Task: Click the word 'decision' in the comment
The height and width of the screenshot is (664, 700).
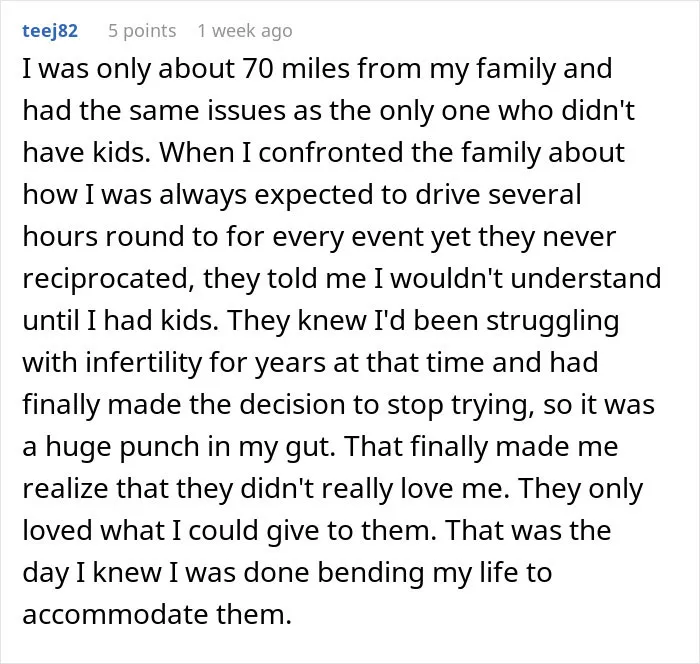Action: [292, 405]
